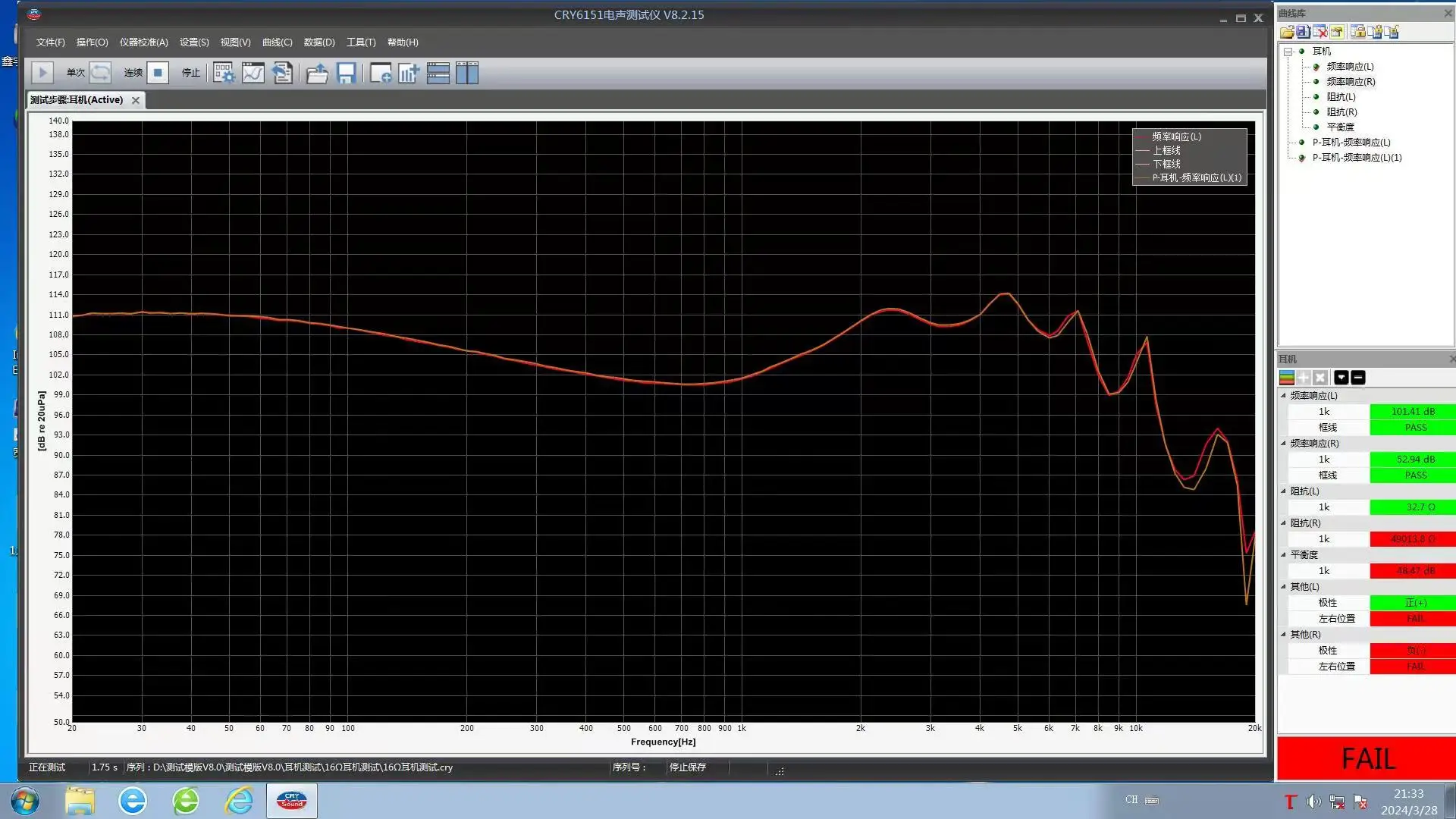This screenshot has width=1456, height=819.
Task: Toggle 频率响应(L) curve visibility ball
Action: click(x=1316, y=67)
